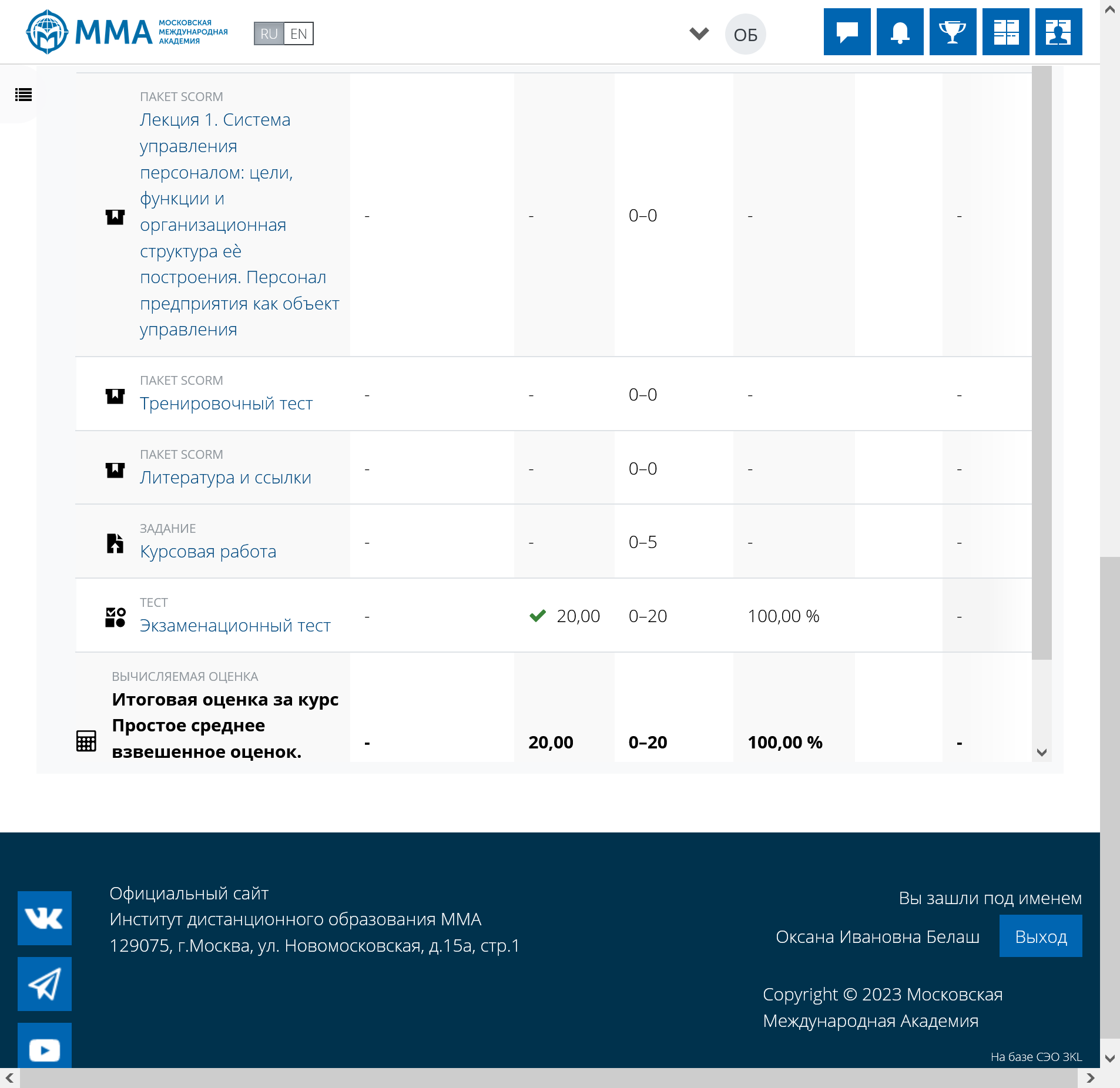Open the Telegram channel icon
The image size is (1120, 1088).
[x=45, y=983]
